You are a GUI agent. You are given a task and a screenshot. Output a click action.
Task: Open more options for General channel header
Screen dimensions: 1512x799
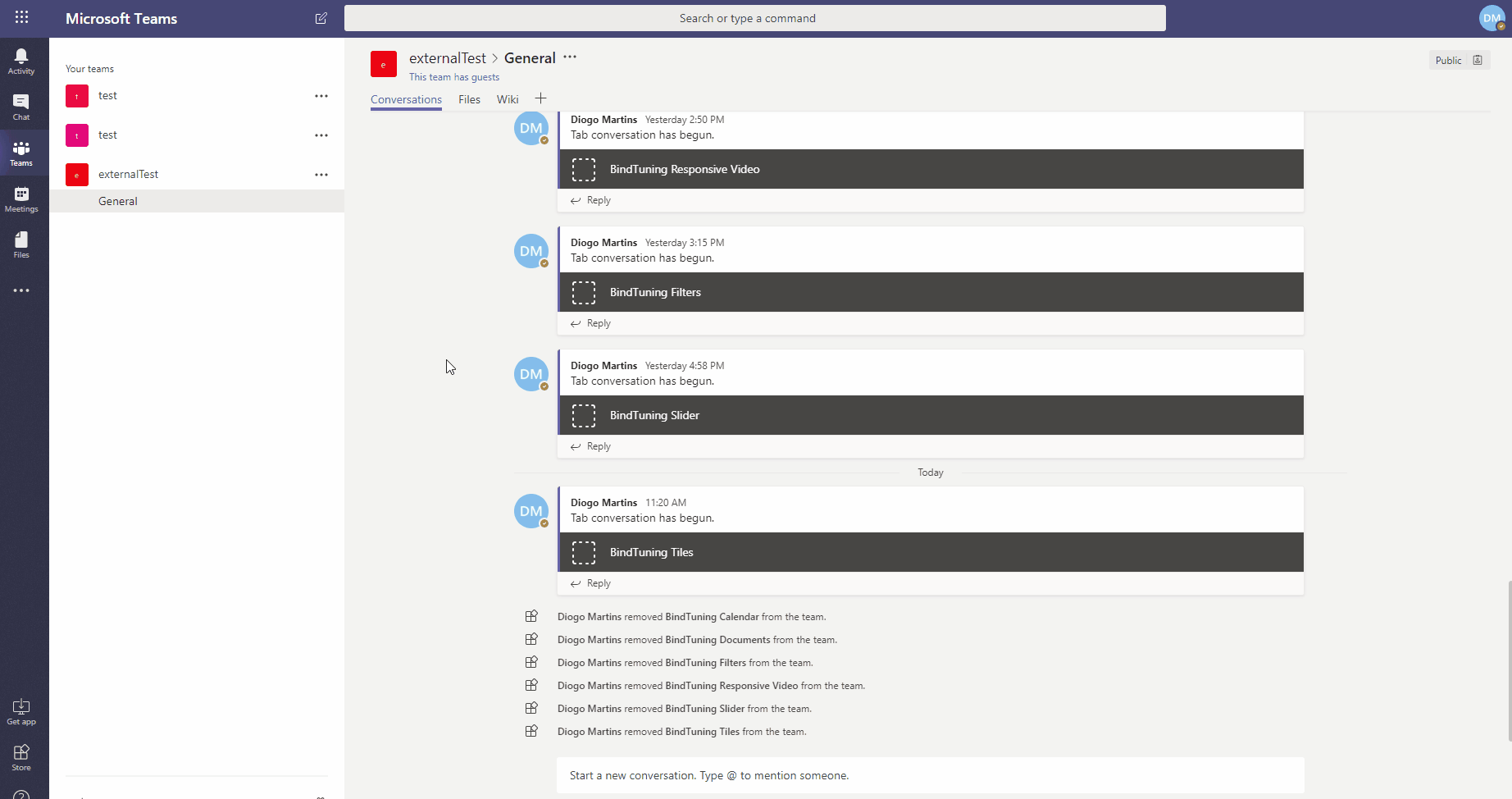[x=570, y=57]
